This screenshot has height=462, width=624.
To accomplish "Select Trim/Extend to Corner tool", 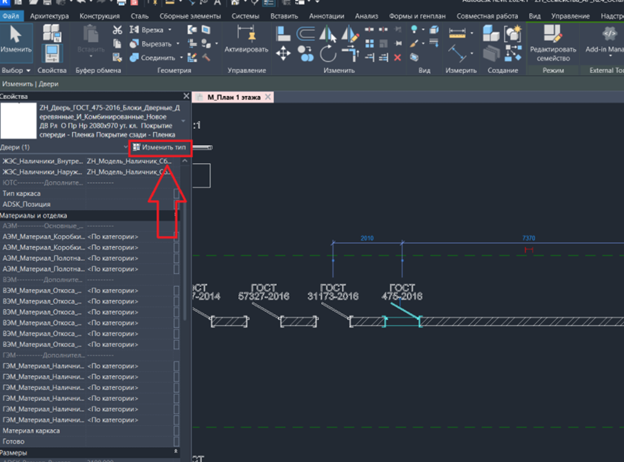I will (350, 53).
